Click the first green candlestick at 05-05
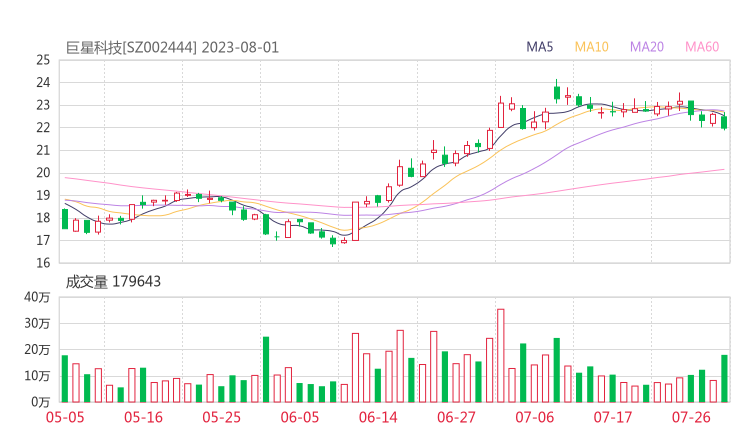 (x=65, y=219)
